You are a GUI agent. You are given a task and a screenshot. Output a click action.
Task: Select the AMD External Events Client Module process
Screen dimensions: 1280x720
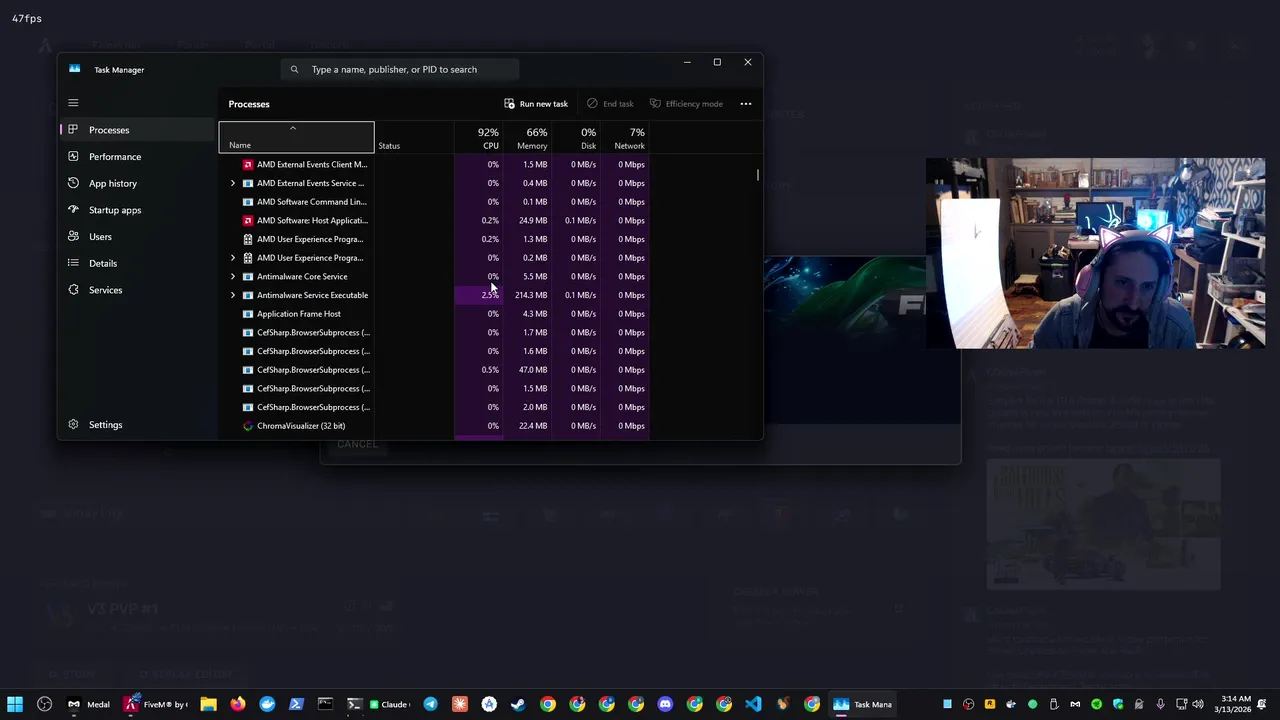435,165
